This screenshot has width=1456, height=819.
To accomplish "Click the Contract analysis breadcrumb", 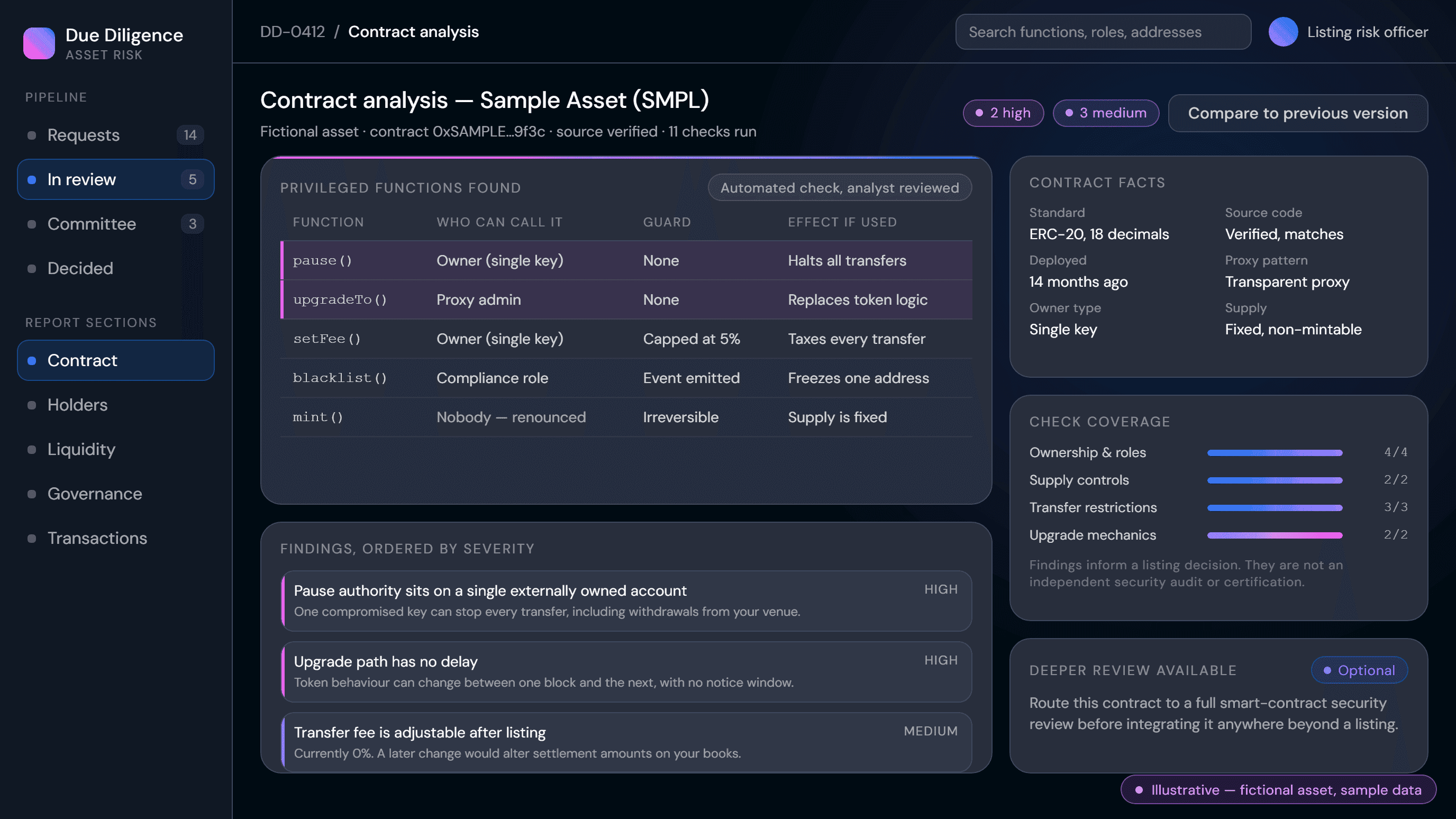I will [x=413, y=32].
